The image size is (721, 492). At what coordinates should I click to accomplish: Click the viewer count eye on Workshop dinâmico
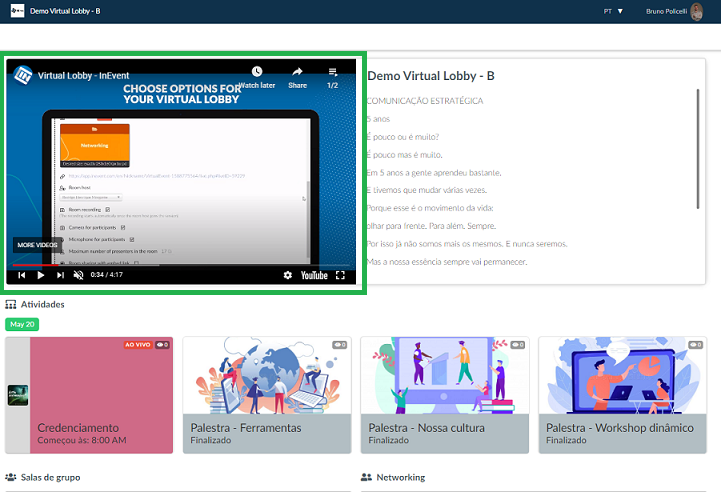(x=695, y=344)
